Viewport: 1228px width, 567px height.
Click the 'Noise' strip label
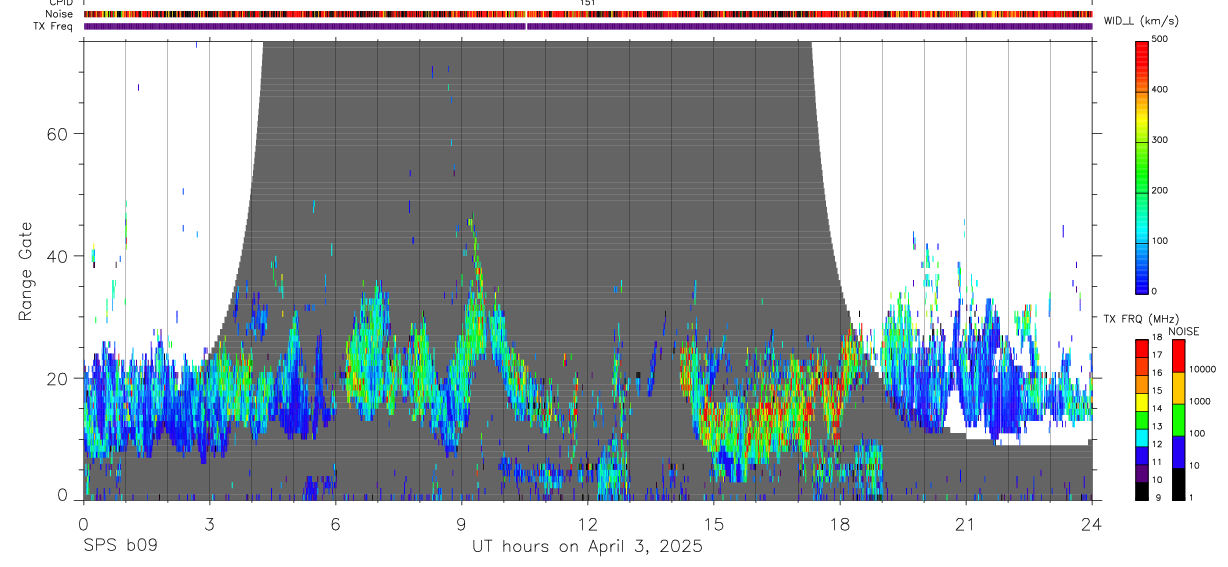pos(59,14)
